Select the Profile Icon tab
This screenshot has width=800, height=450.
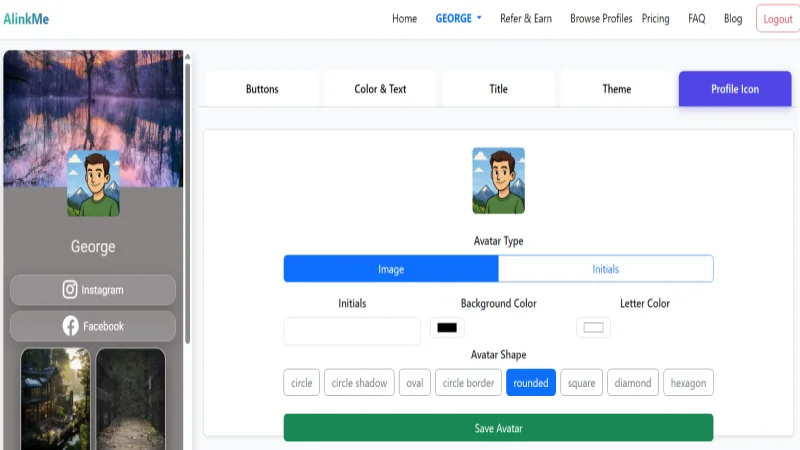click(735, 89)
